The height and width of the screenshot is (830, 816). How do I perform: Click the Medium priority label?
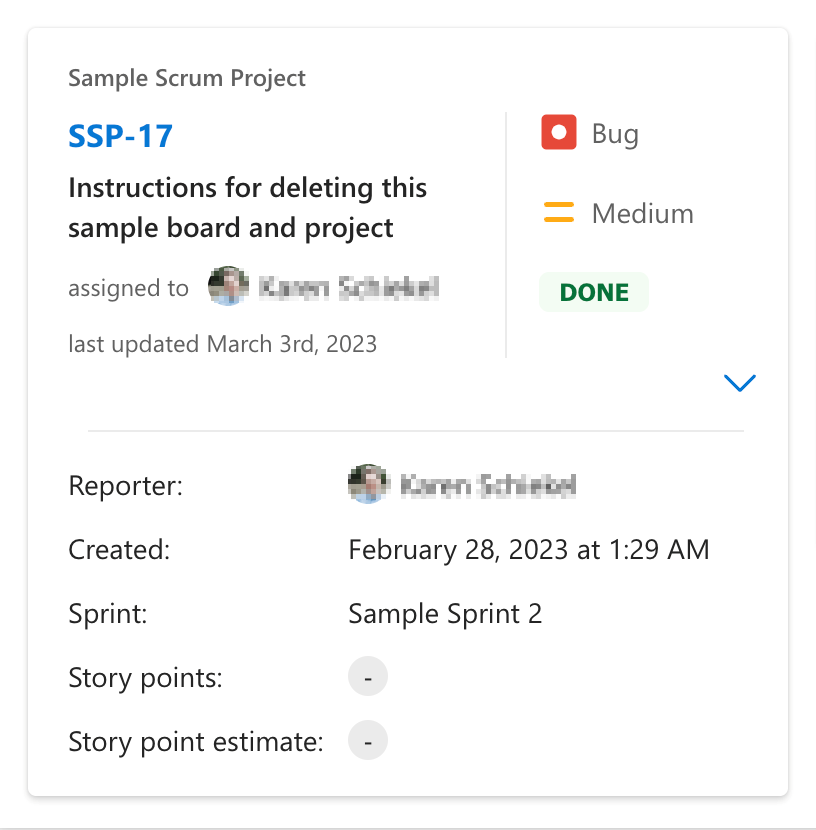pos(642,213)
